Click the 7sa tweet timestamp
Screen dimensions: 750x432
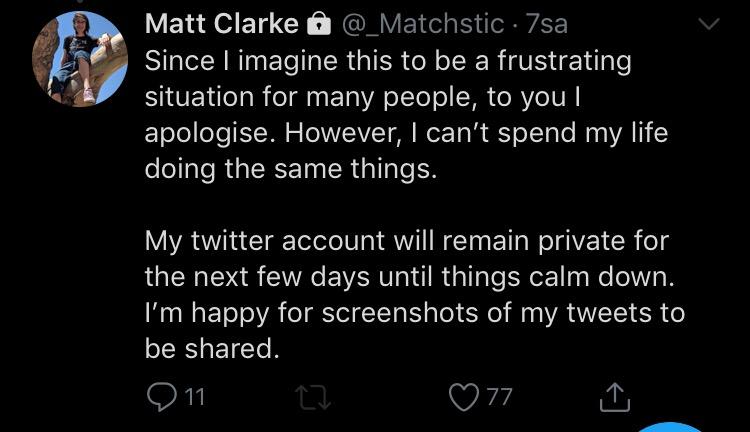click(547, 23)
